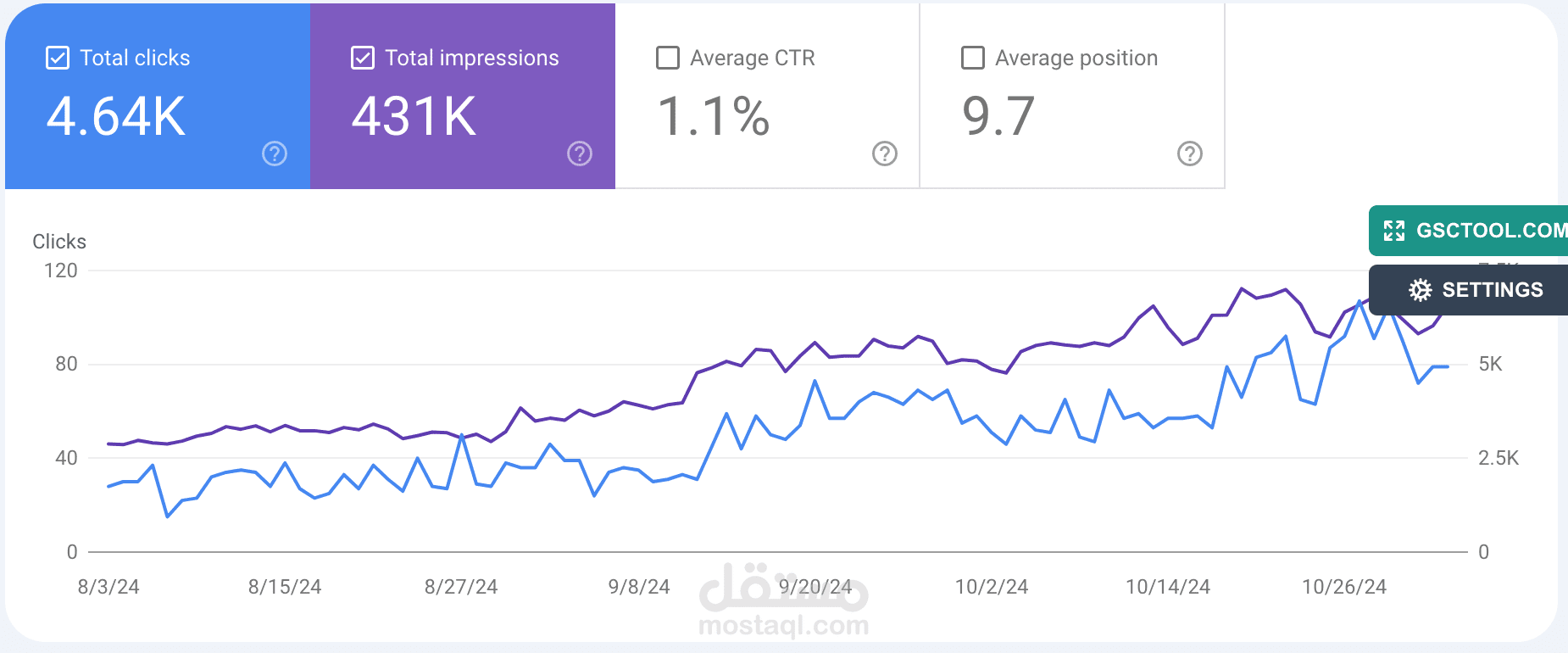This screenshot has width=1568, height=653.
Task: Select the 4.64K Total clicks card
Action: coord(158,96)
